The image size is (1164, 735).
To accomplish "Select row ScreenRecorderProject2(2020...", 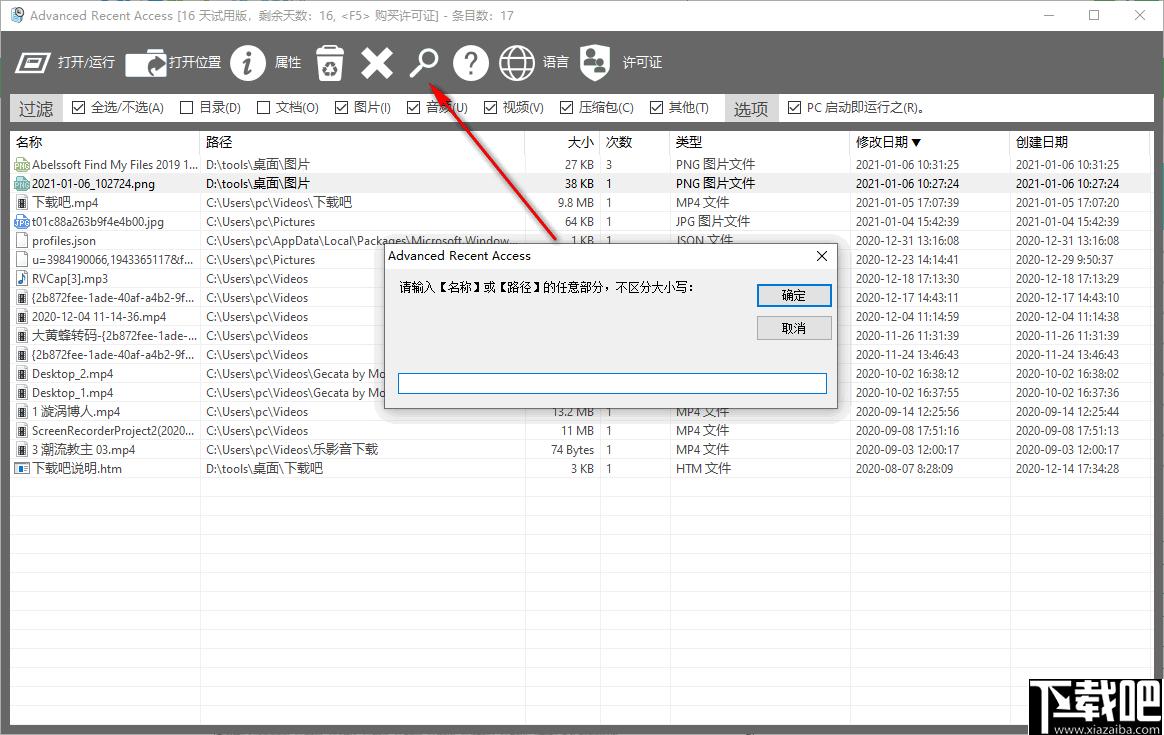I will pos(580,431).
